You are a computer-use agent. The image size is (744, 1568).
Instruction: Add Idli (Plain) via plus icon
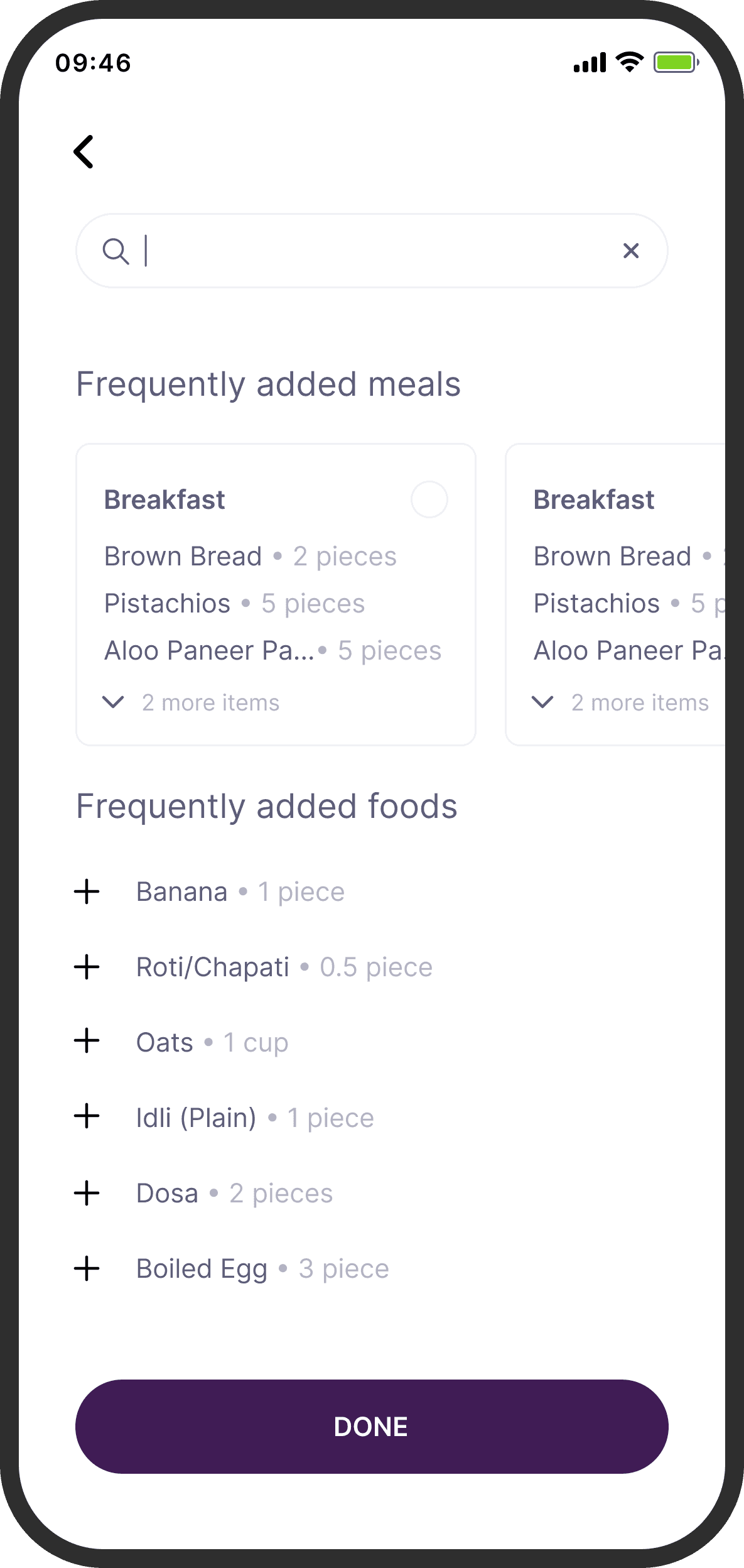tap(87, 1117)
